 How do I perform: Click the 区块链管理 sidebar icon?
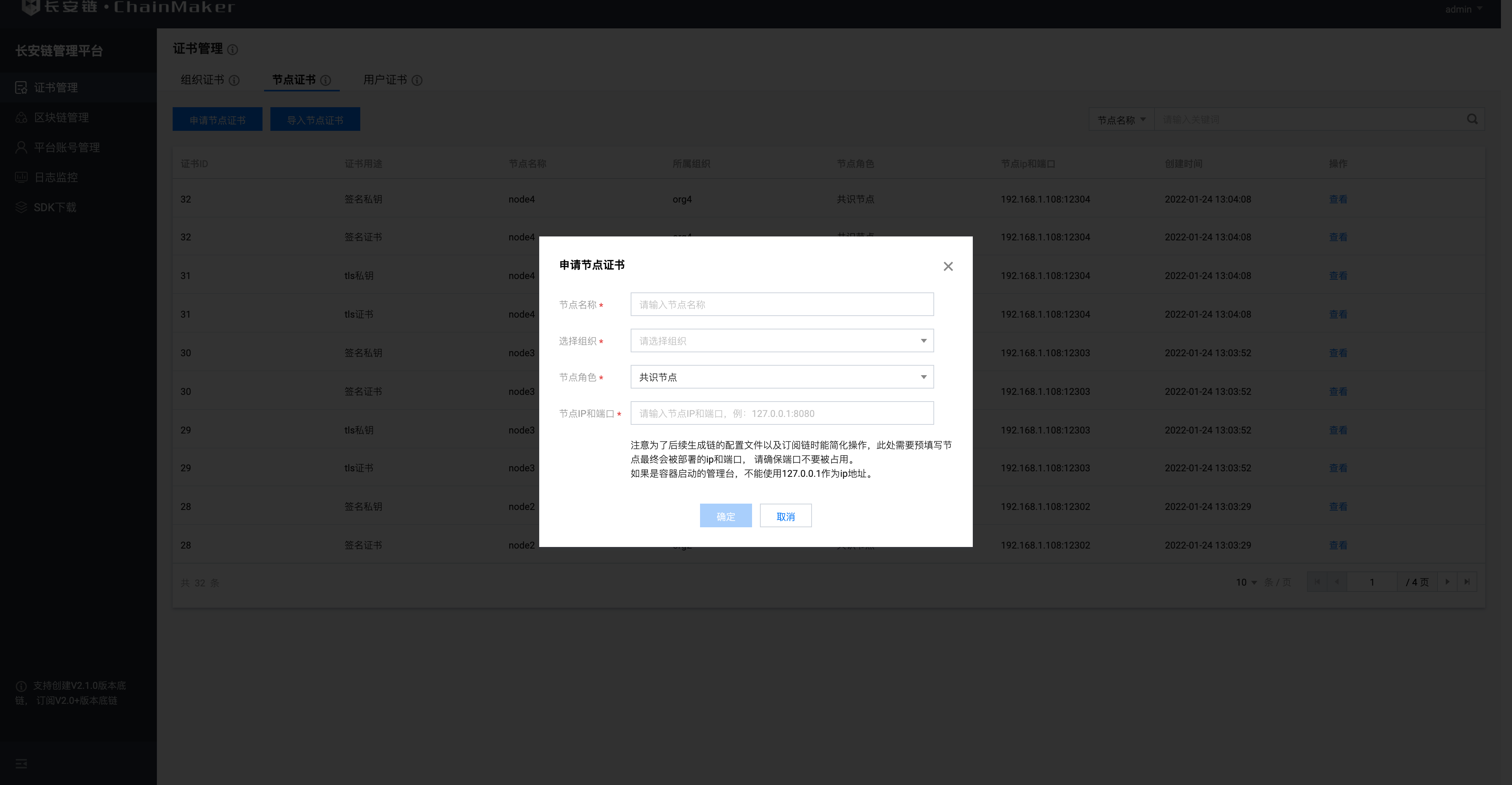[x=21, y=117]
